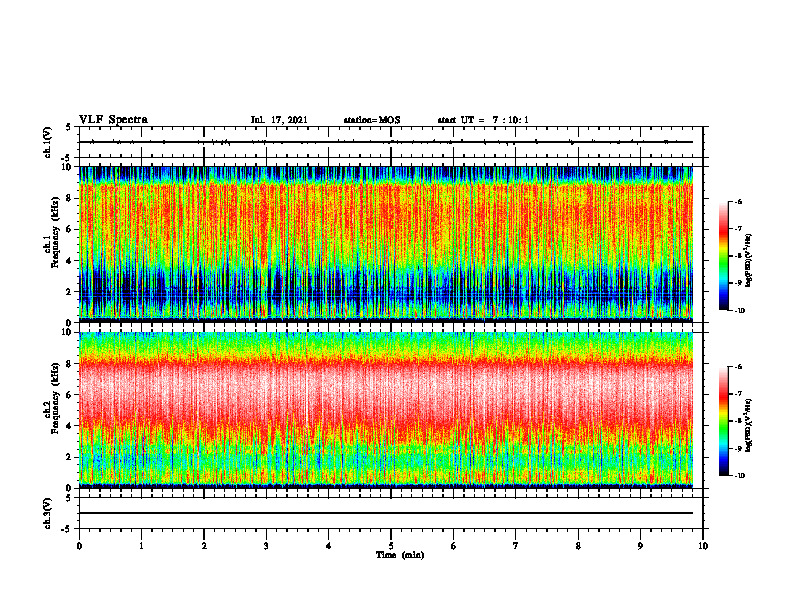Click the log(PSD) label beside the ch.2 colorbar
The width and height of the screenshot is (792, 612).
(749, 425)
